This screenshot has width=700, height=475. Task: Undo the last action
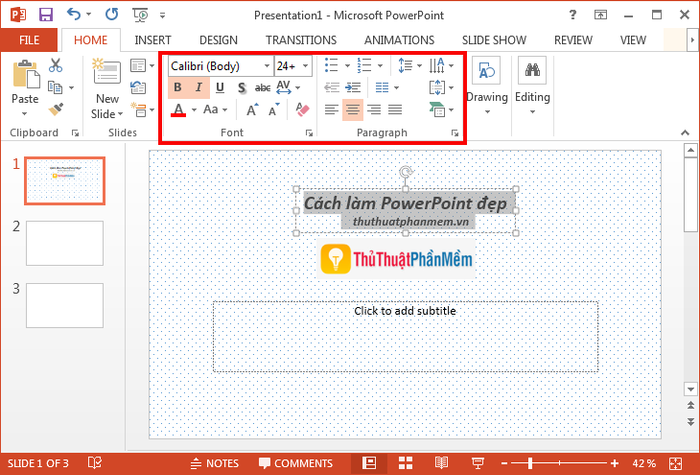click(x=74, y=15)
